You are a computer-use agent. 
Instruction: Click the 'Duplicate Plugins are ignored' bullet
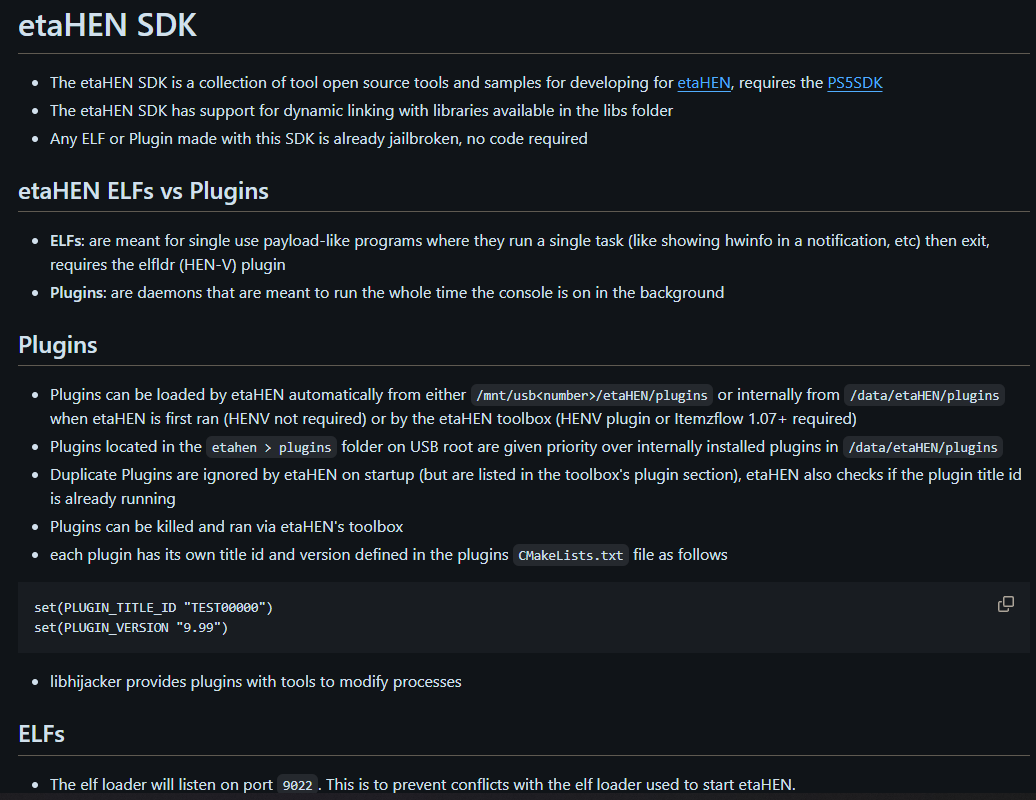coord(536,487)
